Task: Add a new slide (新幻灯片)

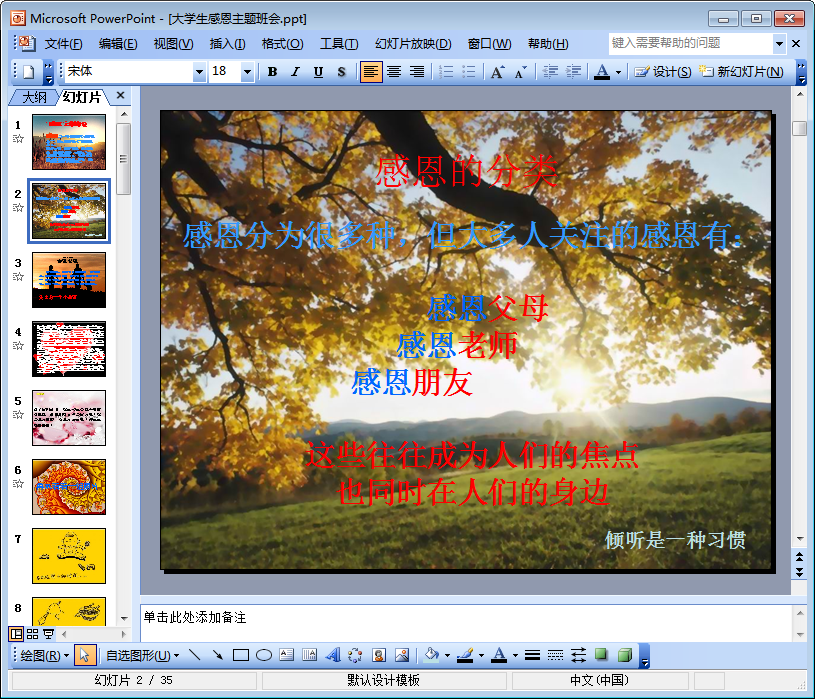Action: point(741,72)
